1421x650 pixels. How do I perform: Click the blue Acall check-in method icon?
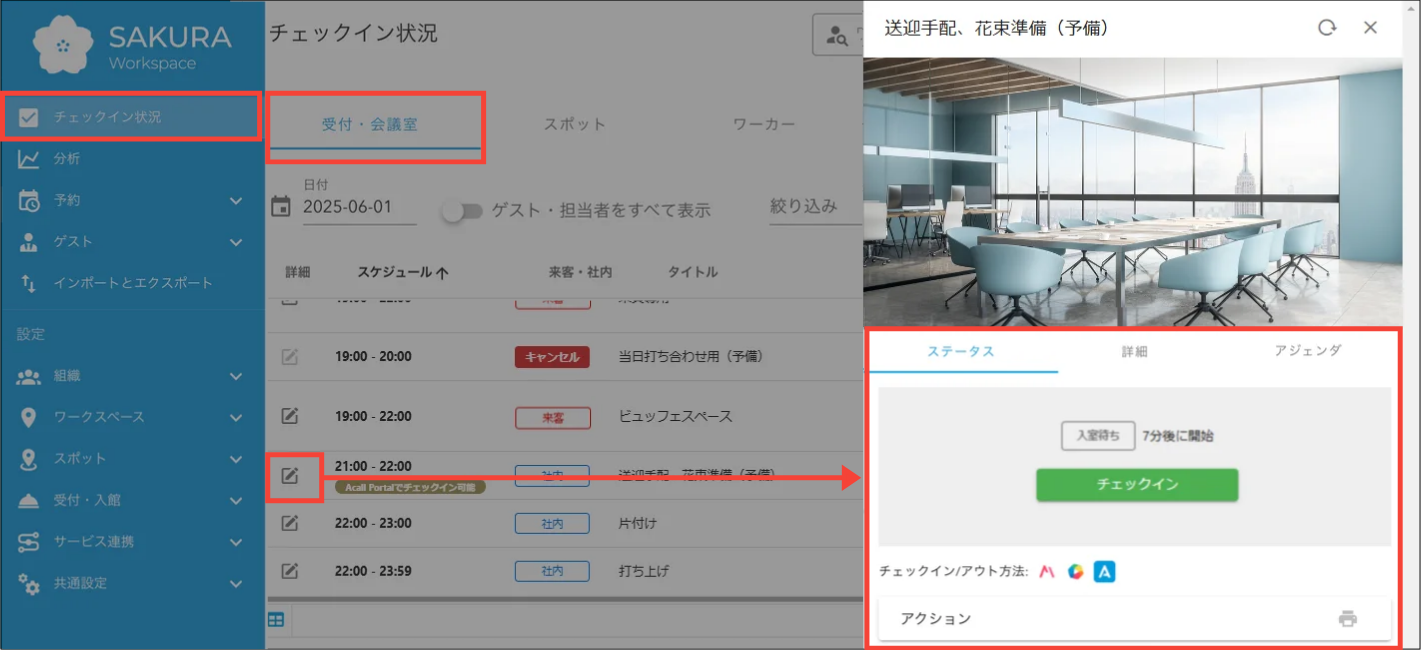coord(1104,572)
